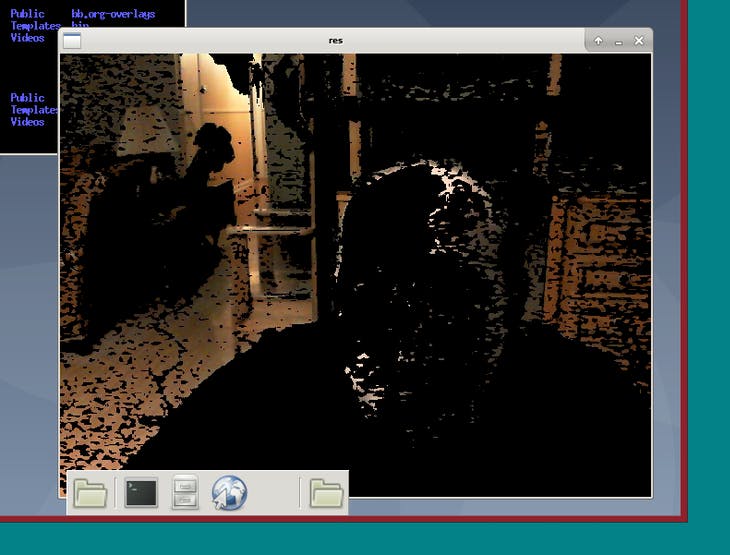The height and width of the screenshot is (555, 730).
Task: Open the folder icon left of the terminal launcher
Action: tap(90, 493)
